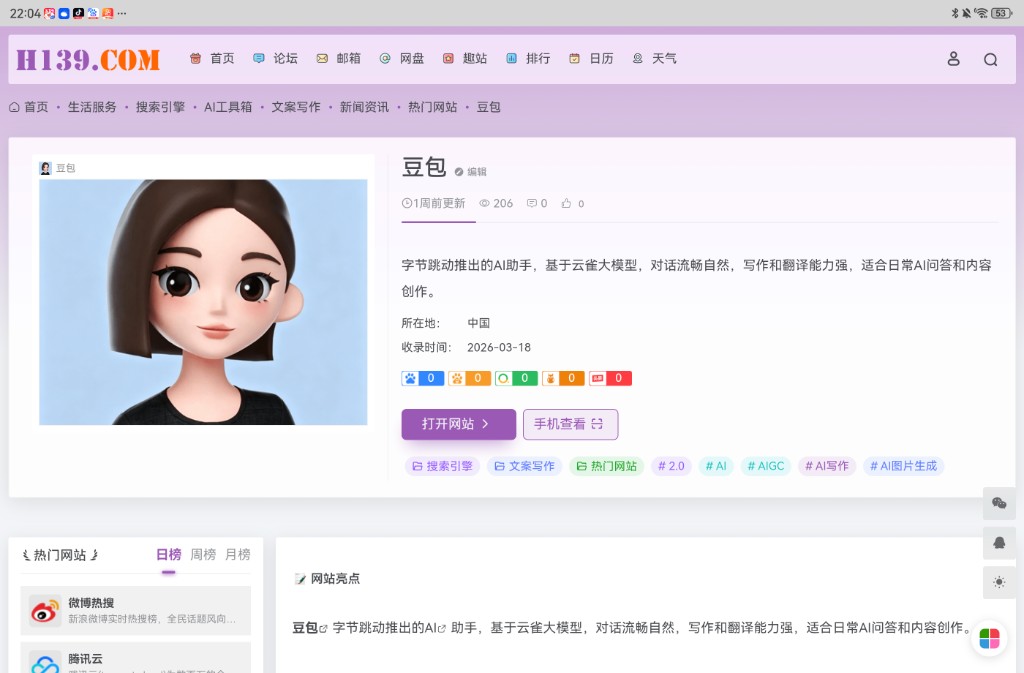Select the # AI写作 tag

pos(827,466)
